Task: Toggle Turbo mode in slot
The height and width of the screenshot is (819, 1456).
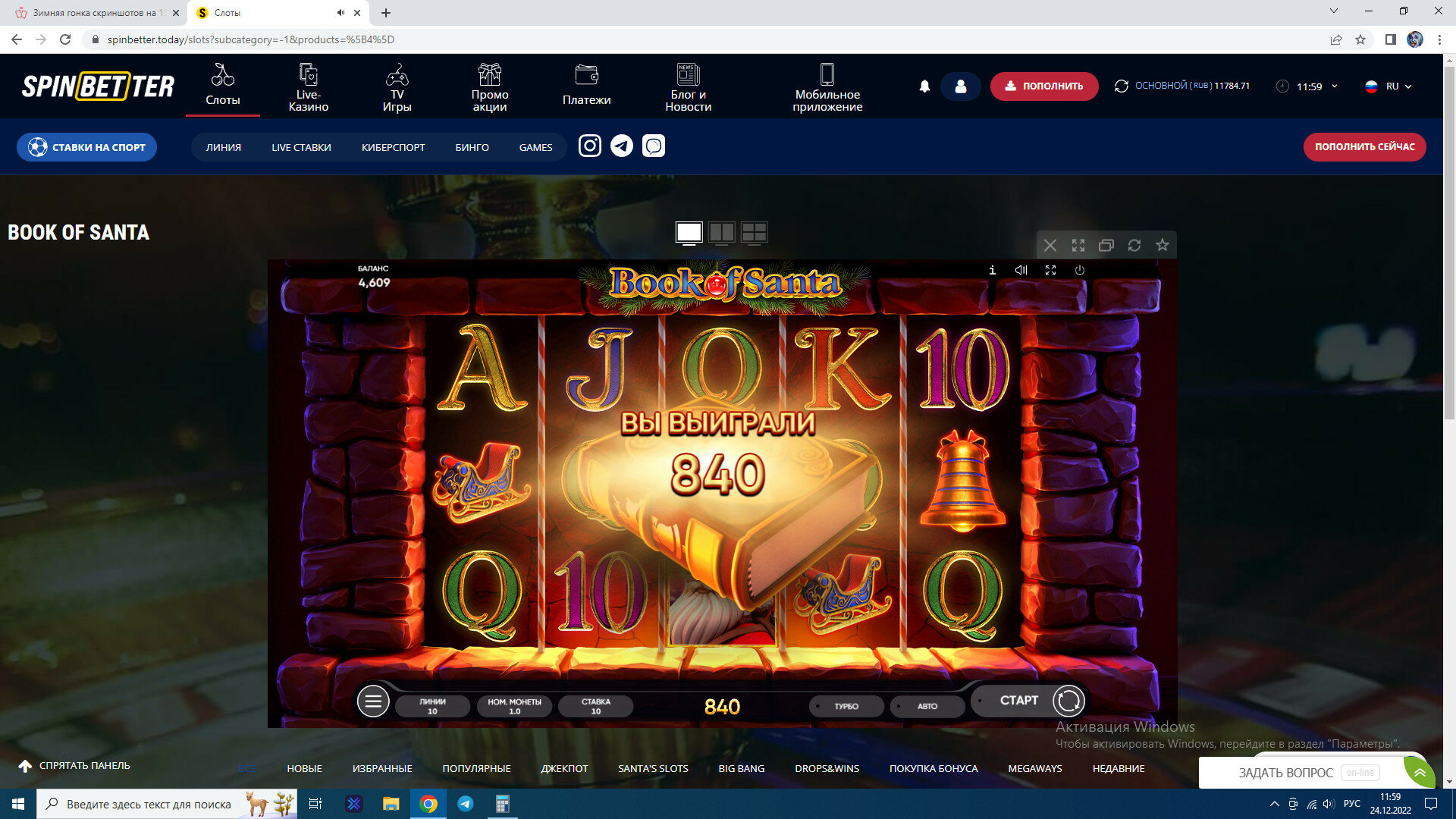Action: tap(846, 706)
